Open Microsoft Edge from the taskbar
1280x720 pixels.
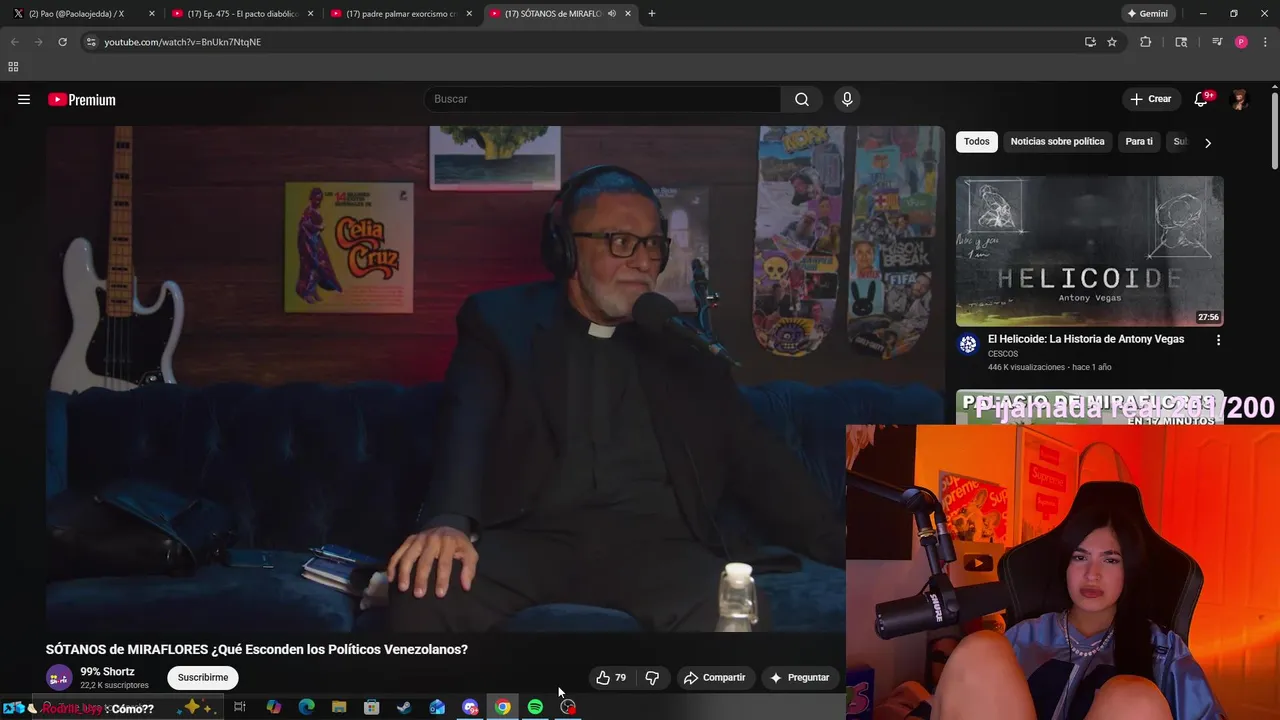point(306,707)
